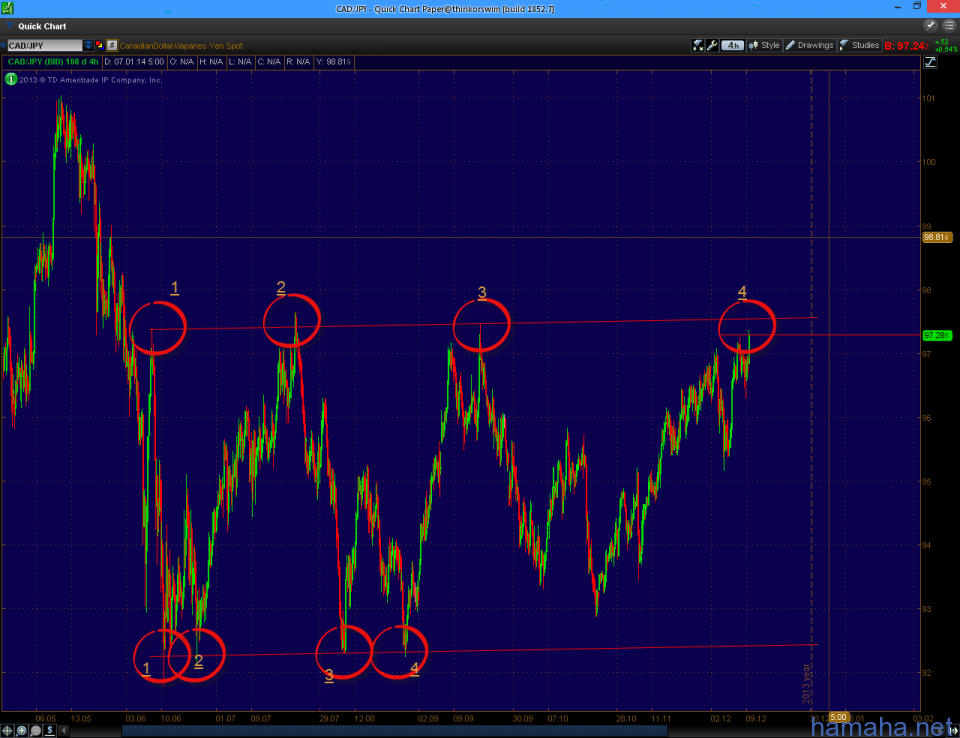Click the Y: 98.81 value readout
This screenshot has width=960, height=738.
(334, 62)
